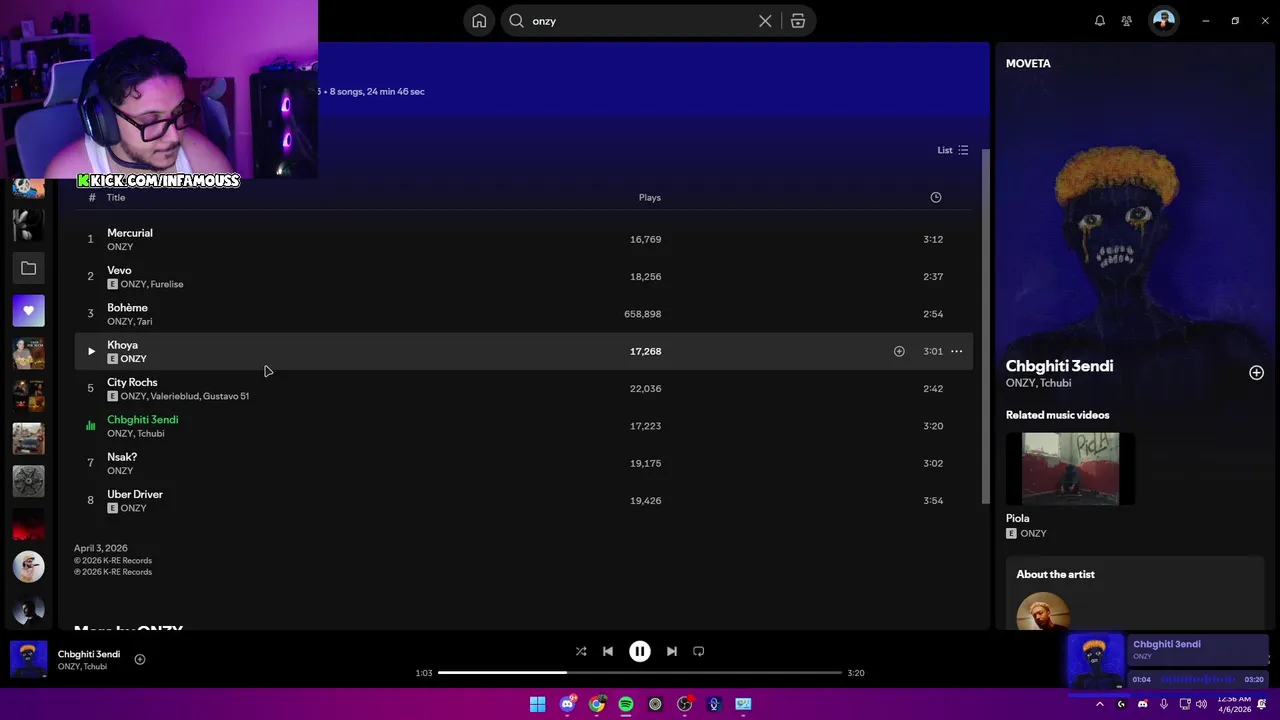Open the now-playing album cover at bottom-left
The image size is (1280, 720).
tap(28, 660)
